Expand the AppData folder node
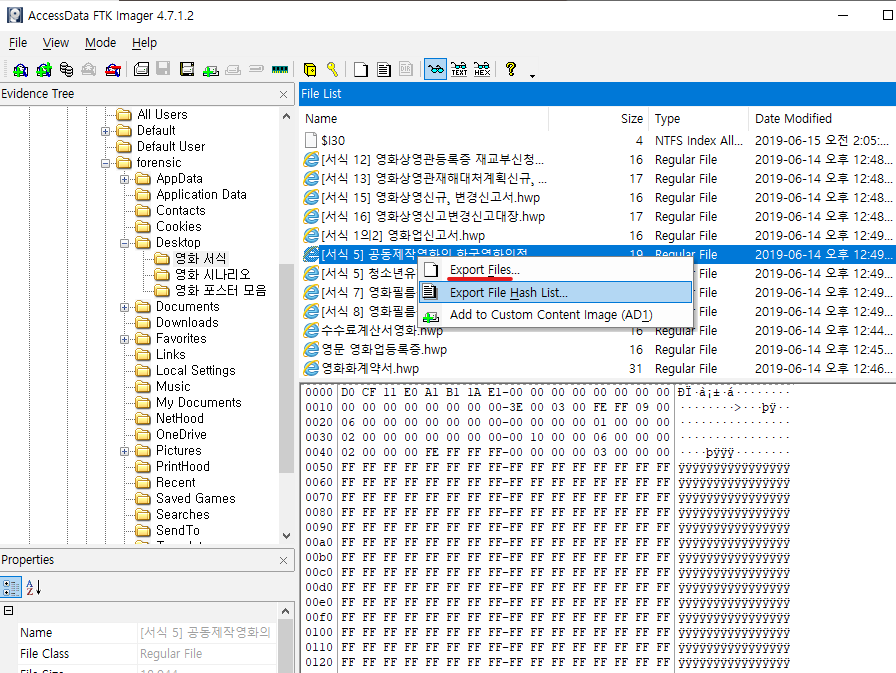Viewport: 896px width, 673px height. click(124, 179)
